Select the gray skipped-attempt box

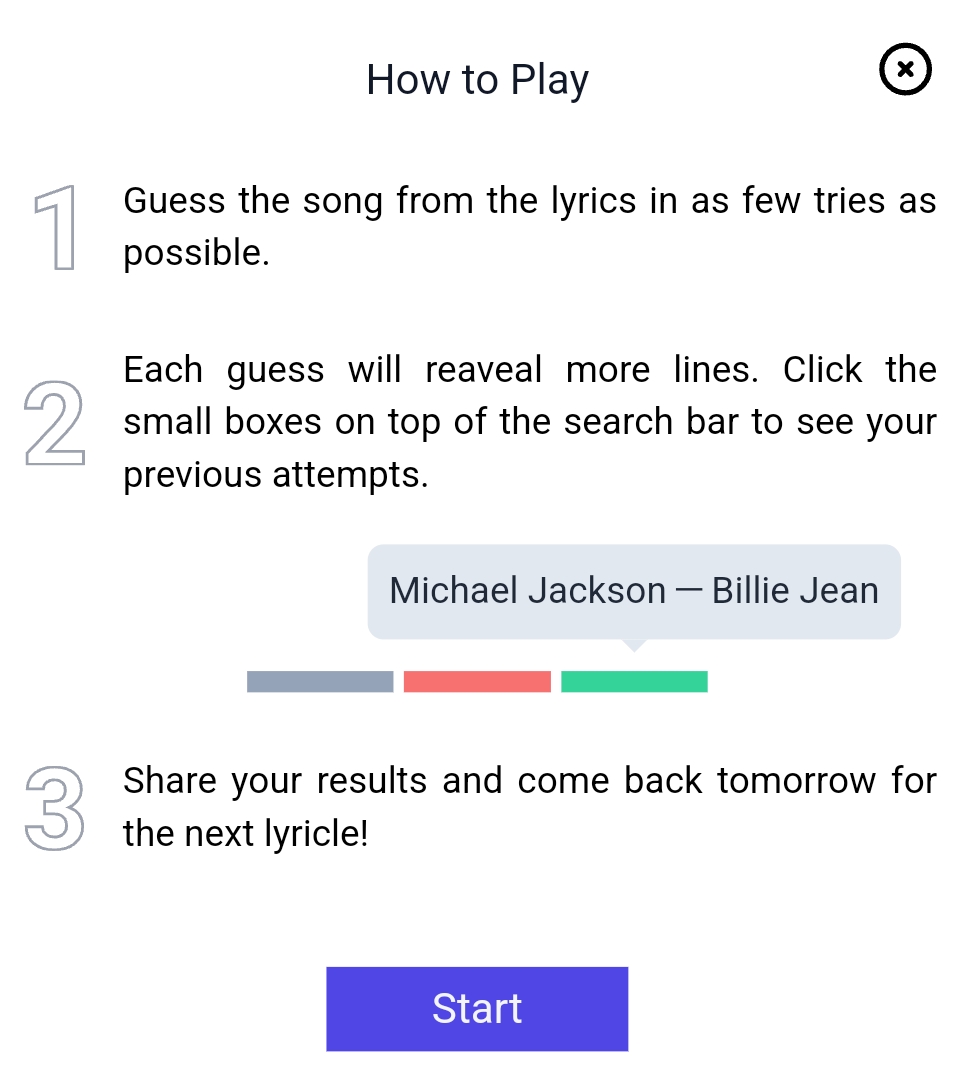click(x=320, y=681)
